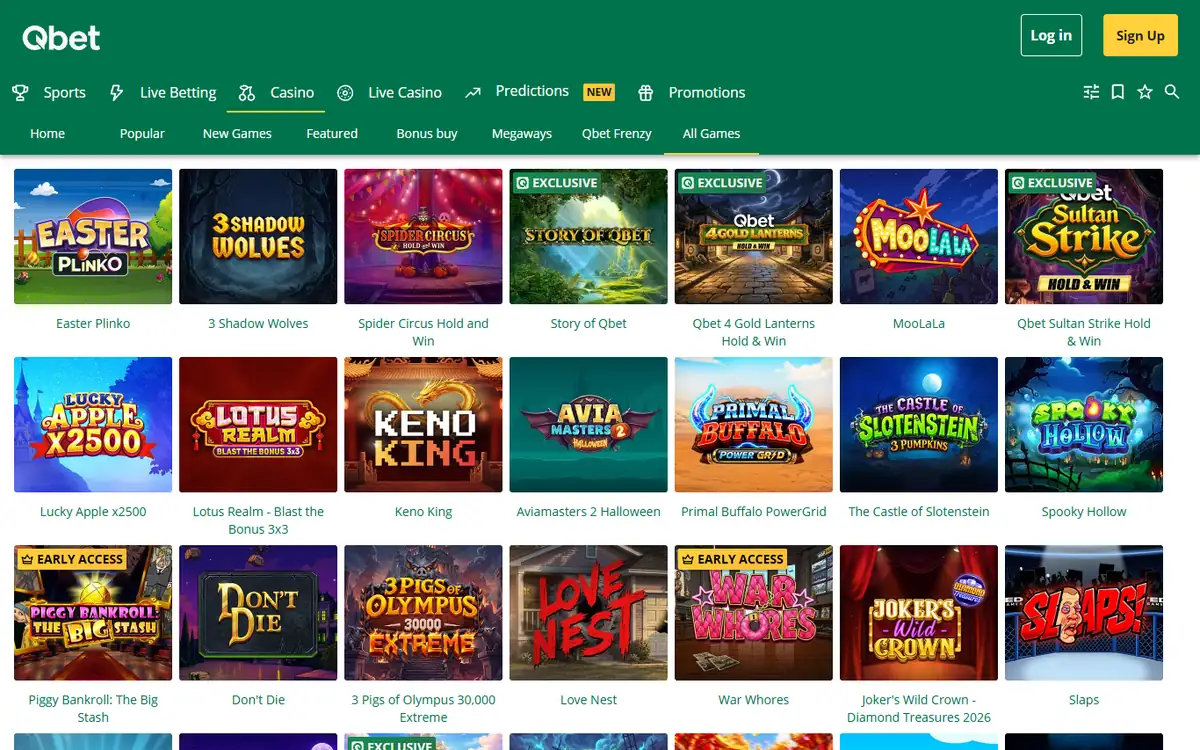Click the EARLY ACCESS badge on War Whores

pyautogui.click(x=732, y=559)
